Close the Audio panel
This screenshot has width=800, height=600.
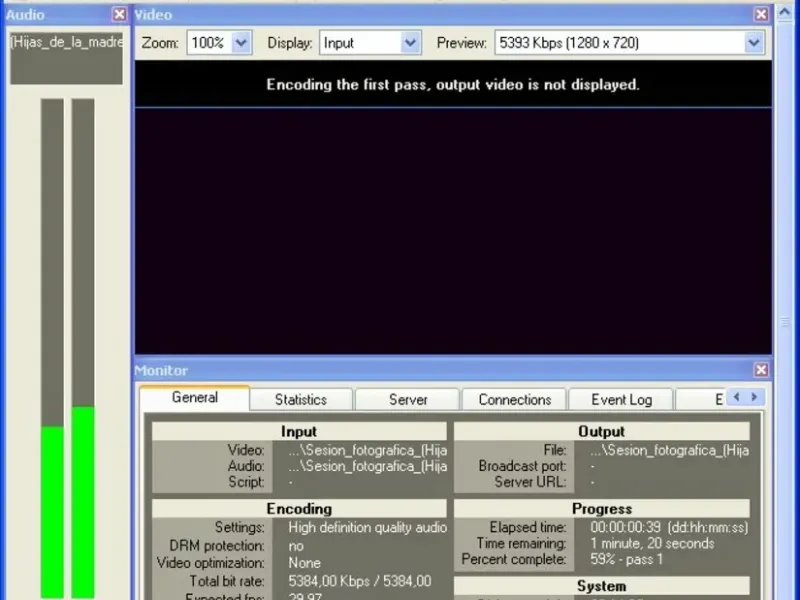pyautogui.click(x=119, y=14)
